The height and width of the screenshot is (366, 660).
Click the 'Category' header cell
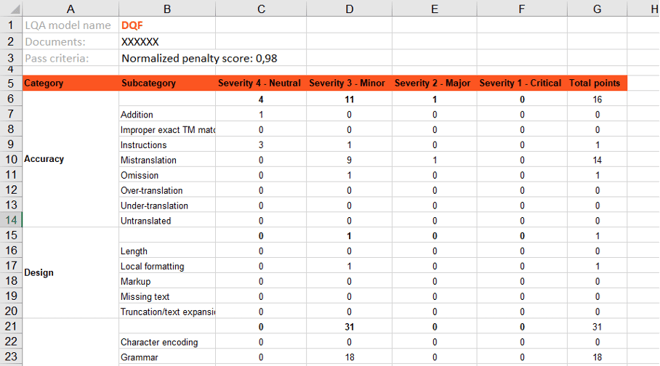pos(71,83)
